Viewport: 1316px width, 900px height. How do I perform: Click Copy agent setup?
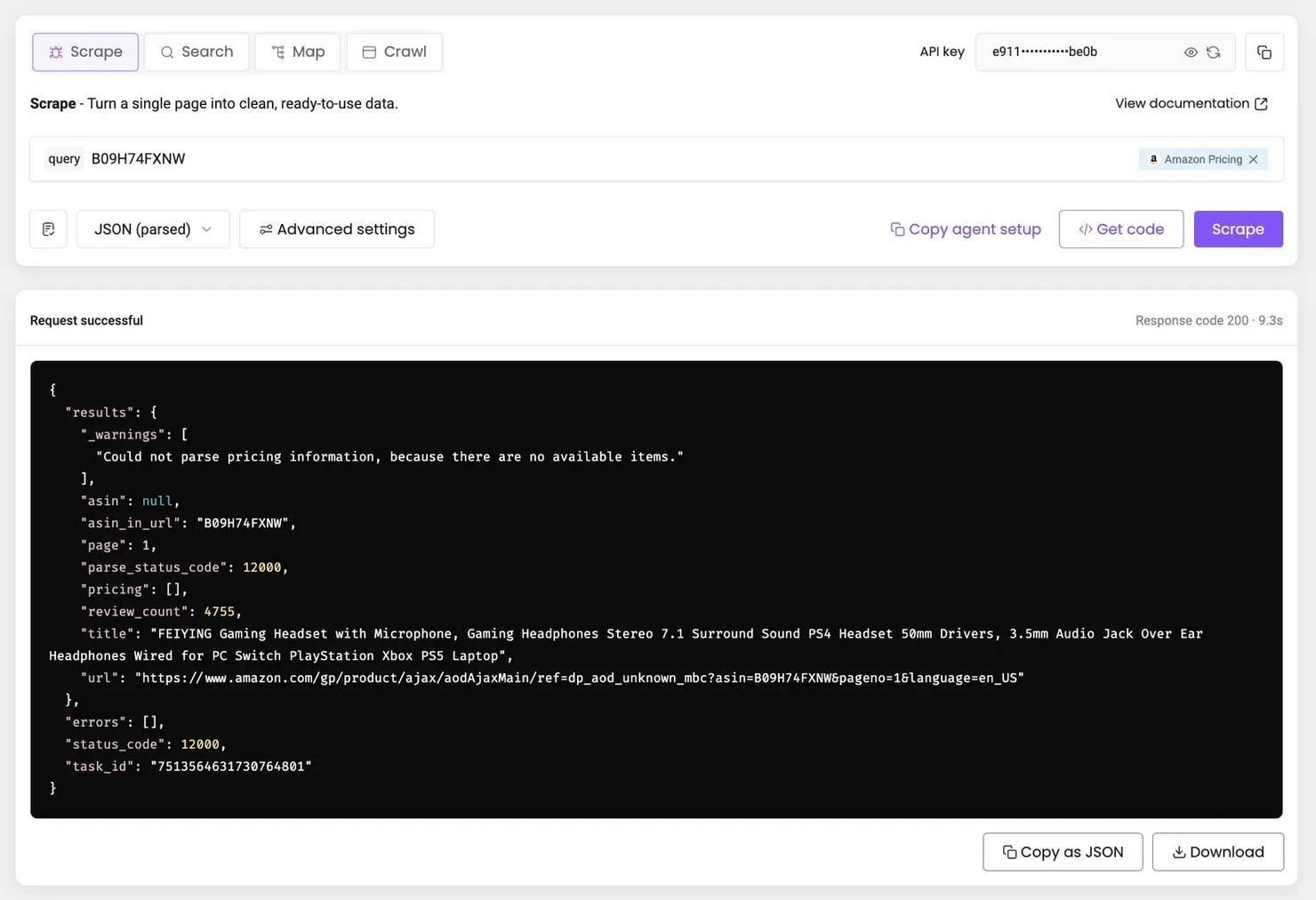966,229
